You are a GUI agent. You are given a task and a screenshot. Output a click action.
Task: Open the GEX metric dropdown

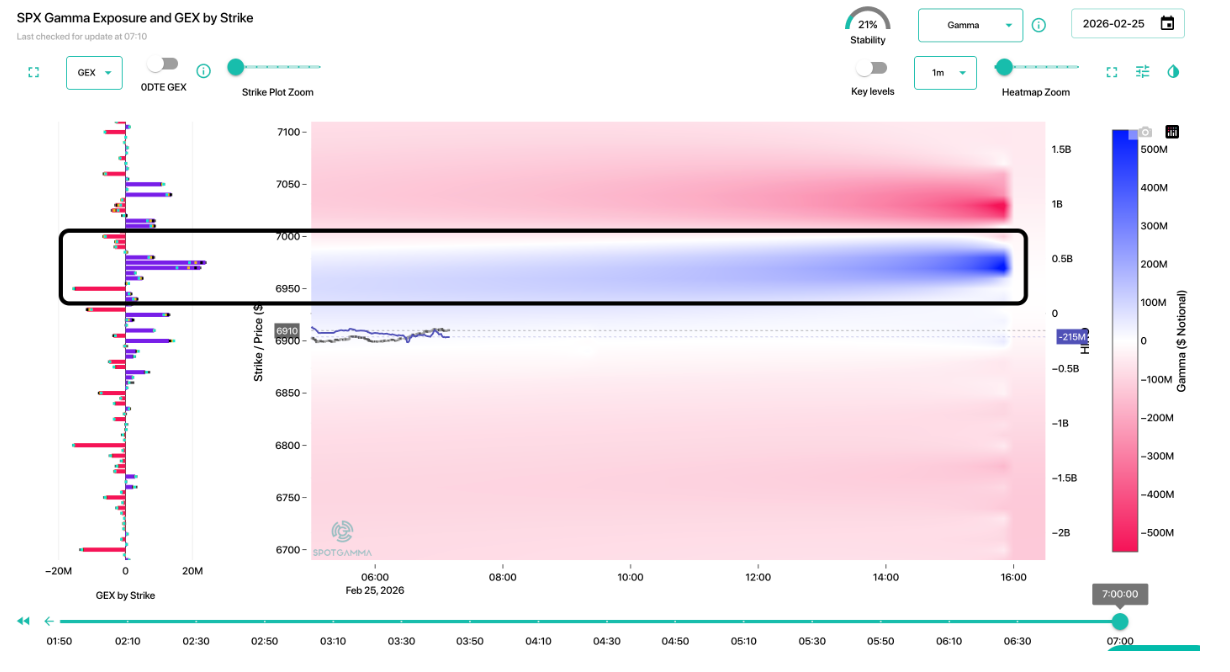(x=94, y=72)
